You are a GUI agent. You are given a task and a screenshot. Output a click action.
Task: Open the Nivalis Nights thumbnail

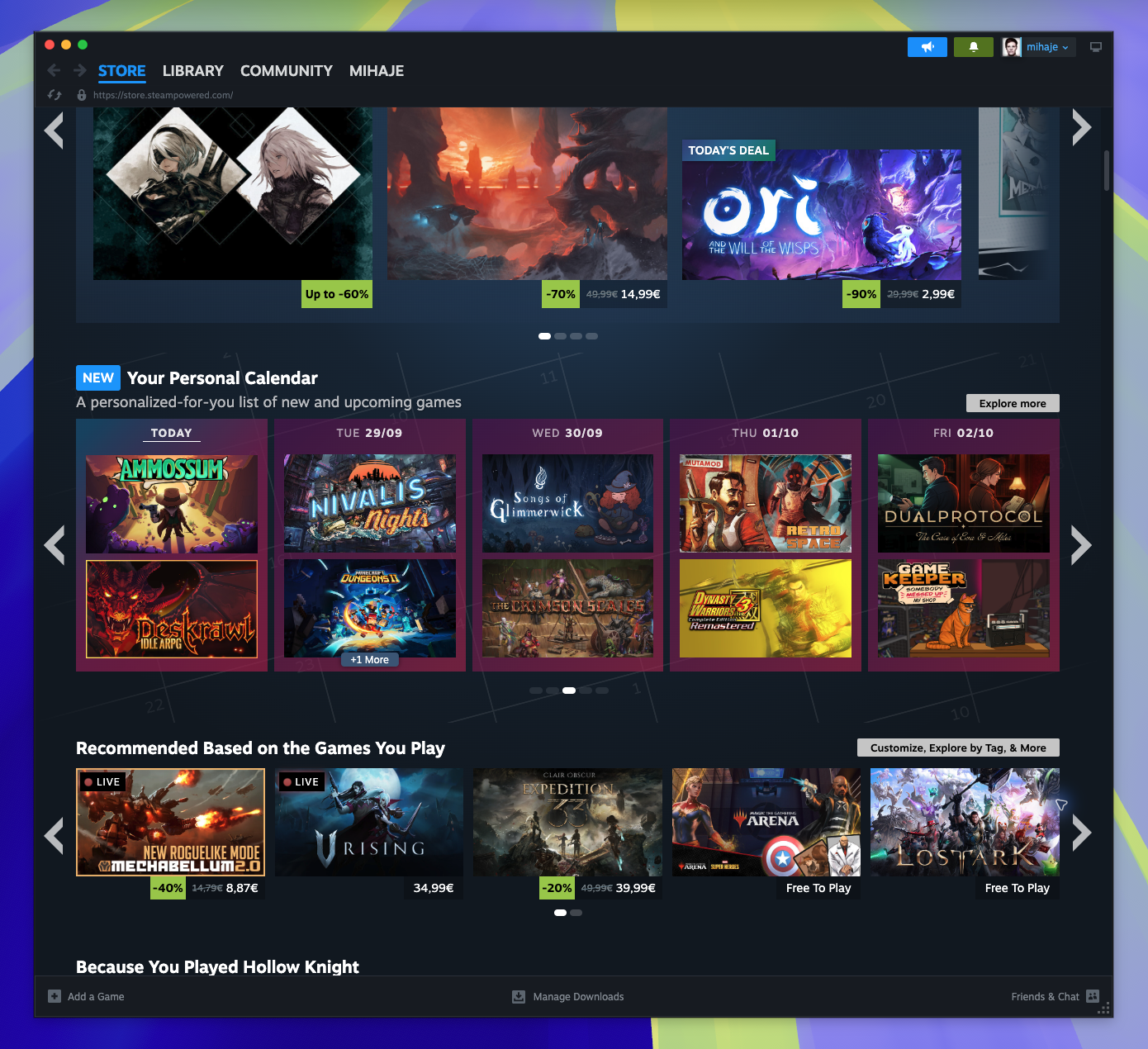click(369, 504)
